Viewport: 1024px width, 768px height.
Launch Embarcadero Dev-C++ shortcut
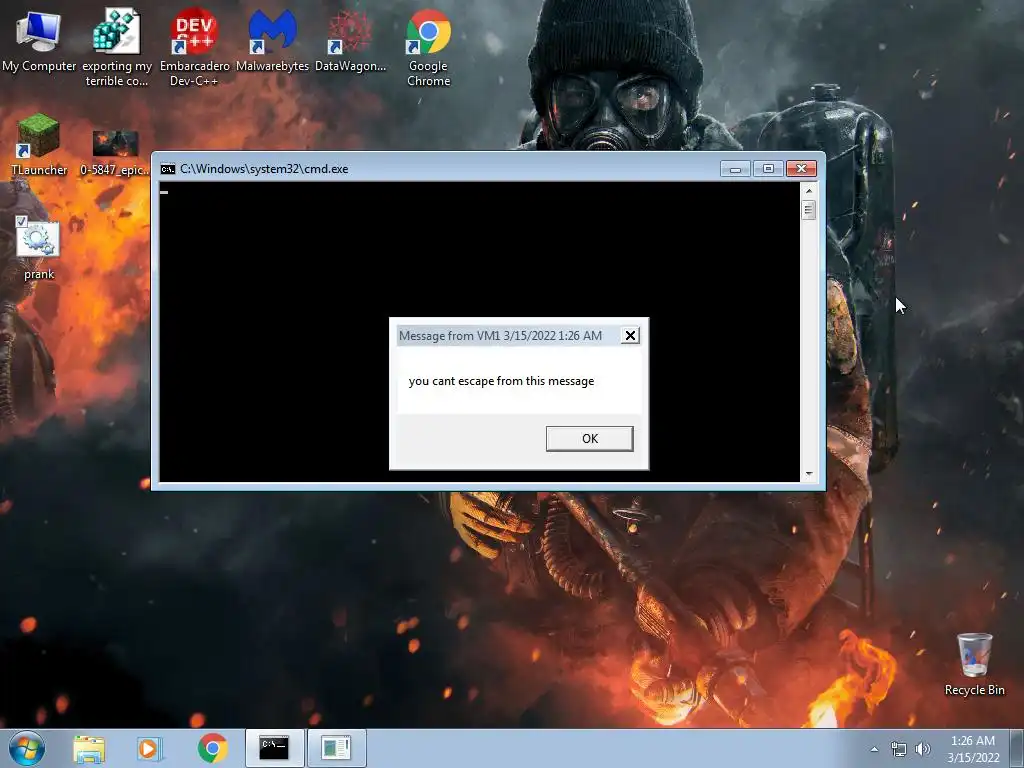(x=195, y=47)
